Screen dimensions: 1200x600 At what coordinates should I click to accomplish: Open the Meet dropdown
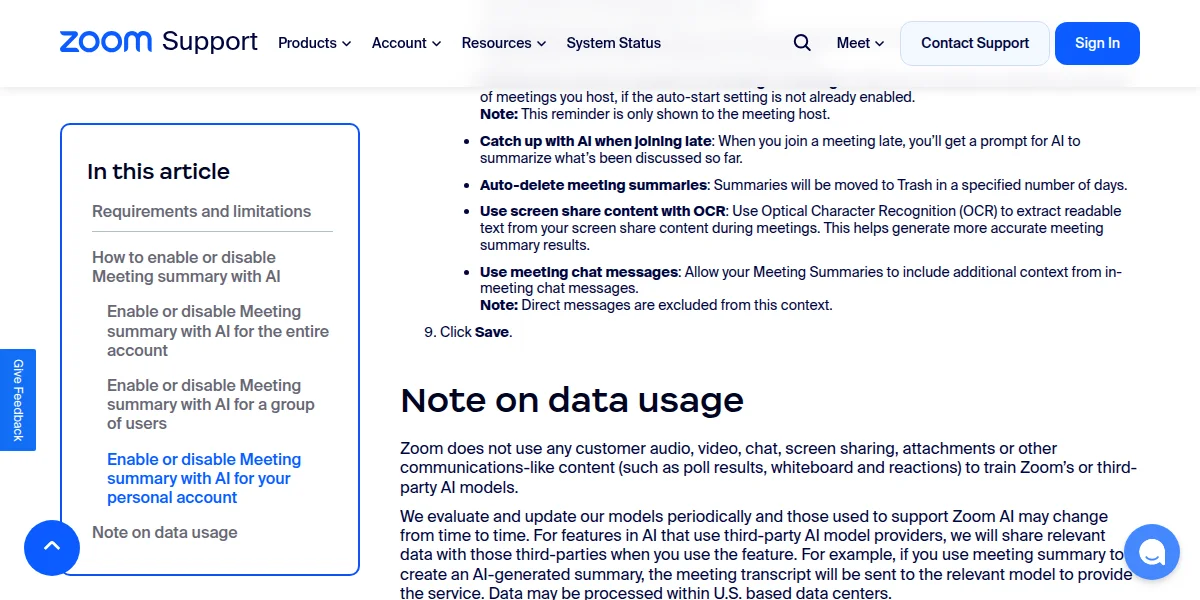point(860,43)
